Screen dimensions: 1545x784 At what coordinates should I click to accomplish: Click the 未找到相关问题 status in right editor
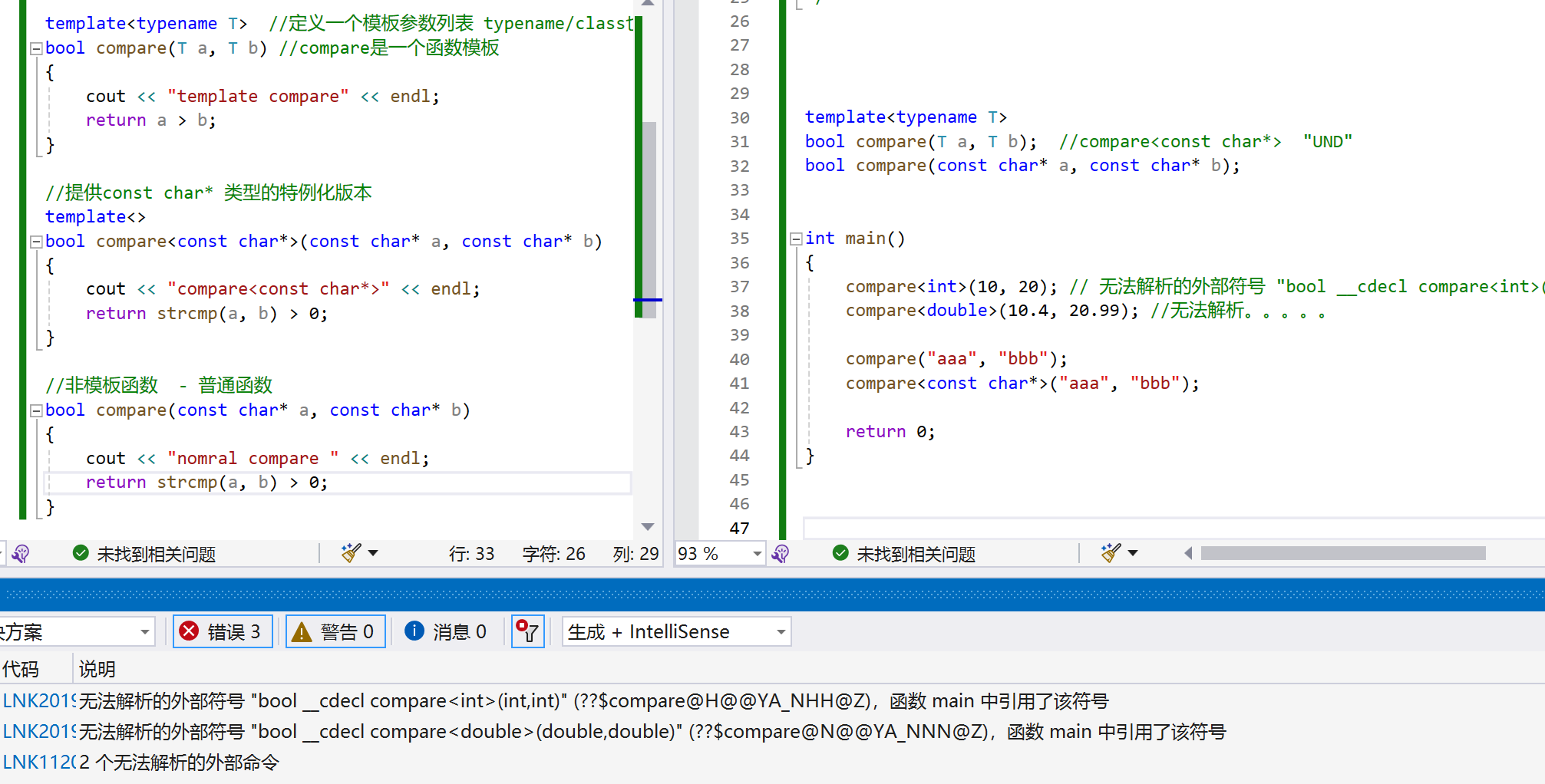click(916, 554)
